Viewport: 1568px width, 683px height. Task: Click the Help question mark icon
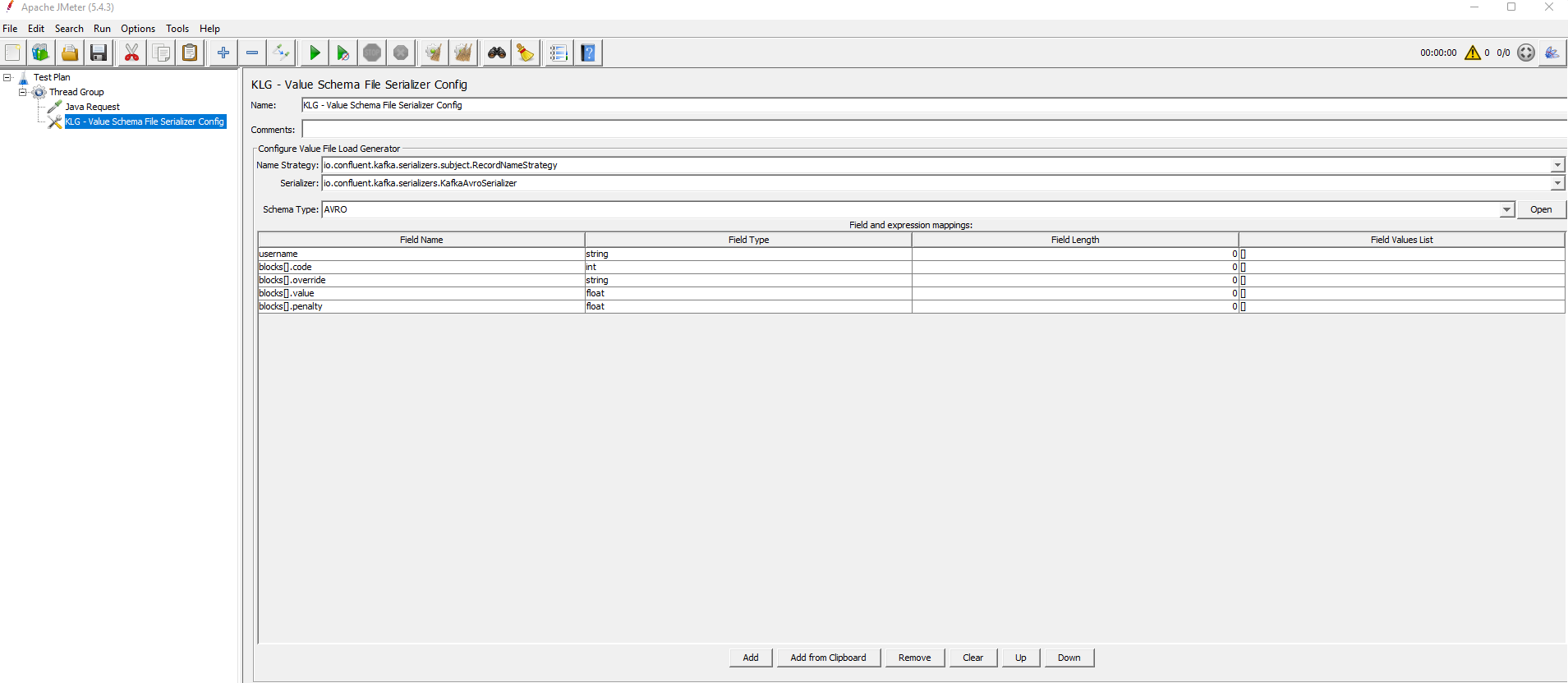pos(588,53)
